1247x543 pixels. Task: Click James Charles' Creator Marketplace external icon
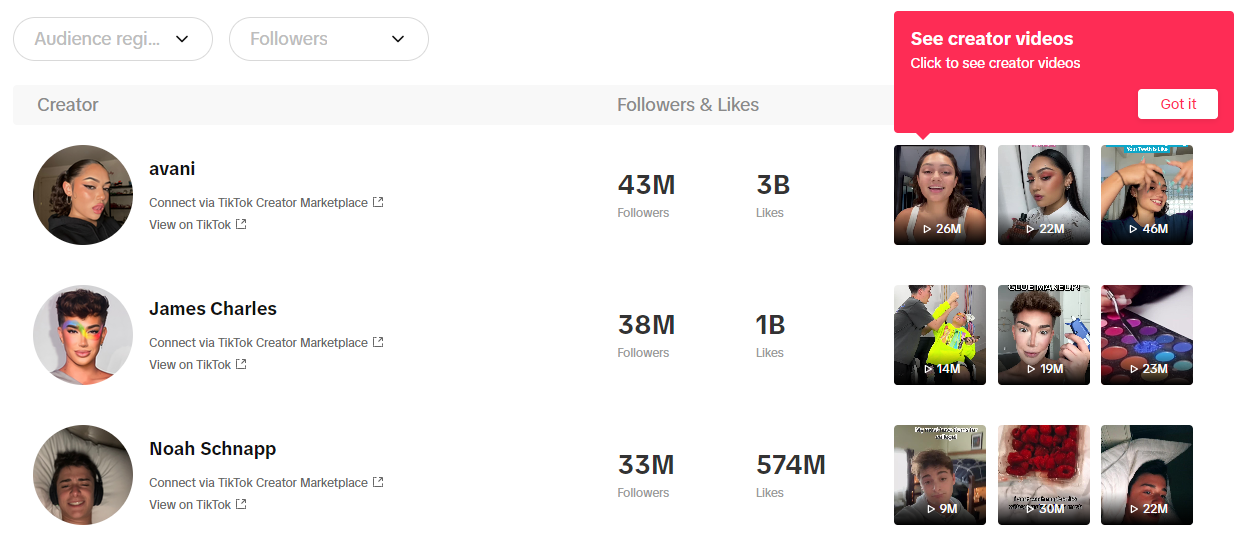click(x=378, y=342)
